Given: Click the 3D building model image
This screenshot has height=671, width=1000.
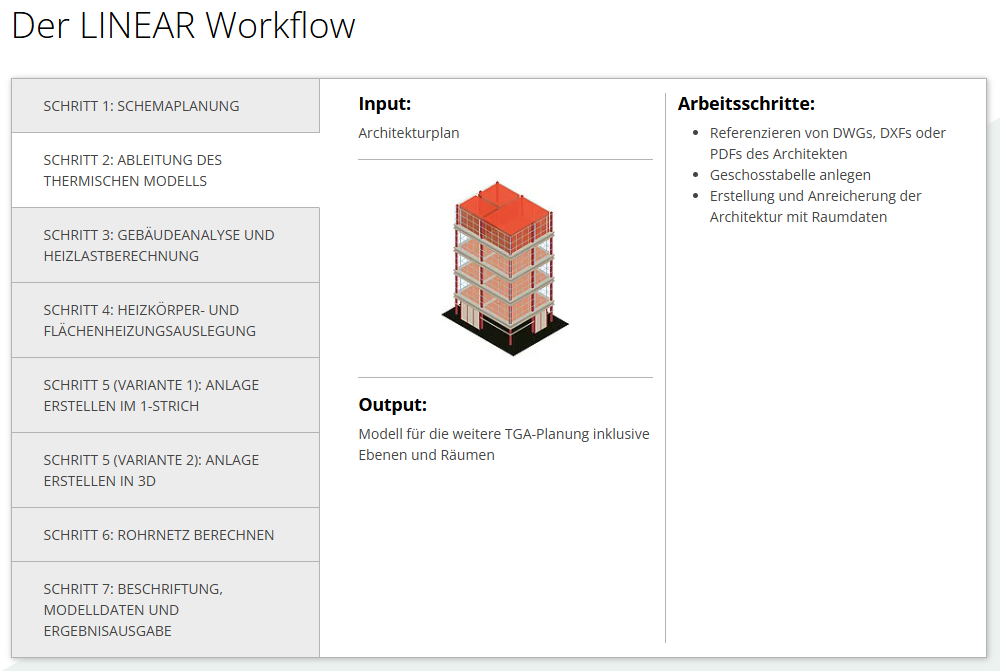Looking at the screenshot, I should click(x=505, y=270).
